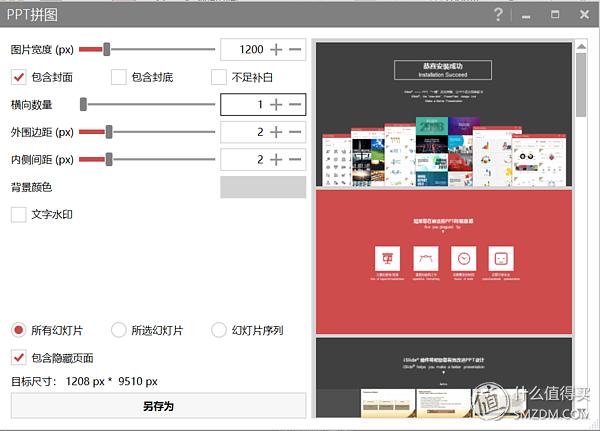This screenshot has height=431, width=600.
Task: Uncheck 包含隐藏页面 checkbox
Action: [18, 358]
